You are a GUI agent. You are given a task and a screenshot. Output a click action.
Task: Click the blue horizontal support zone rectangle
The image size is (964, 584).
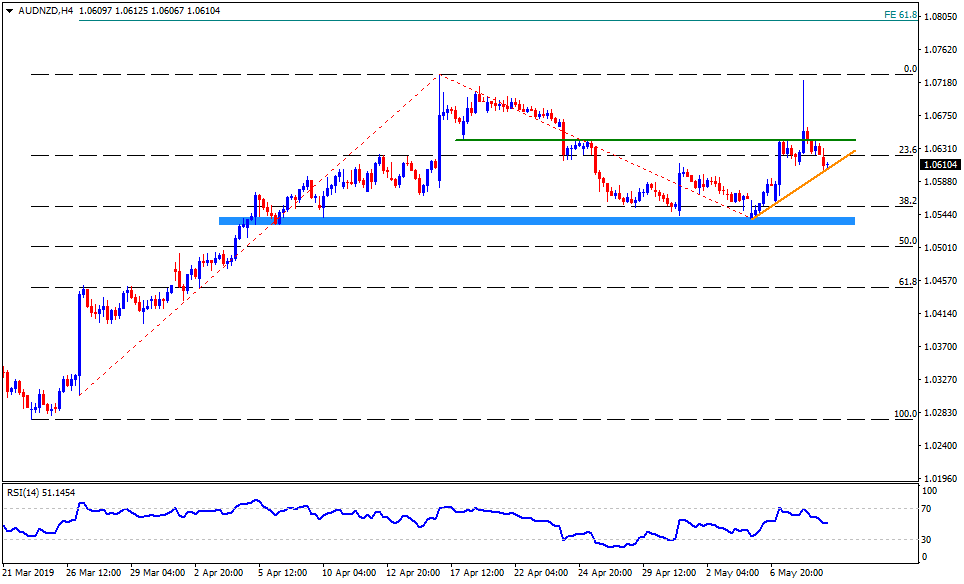click(x=536, y=220)
